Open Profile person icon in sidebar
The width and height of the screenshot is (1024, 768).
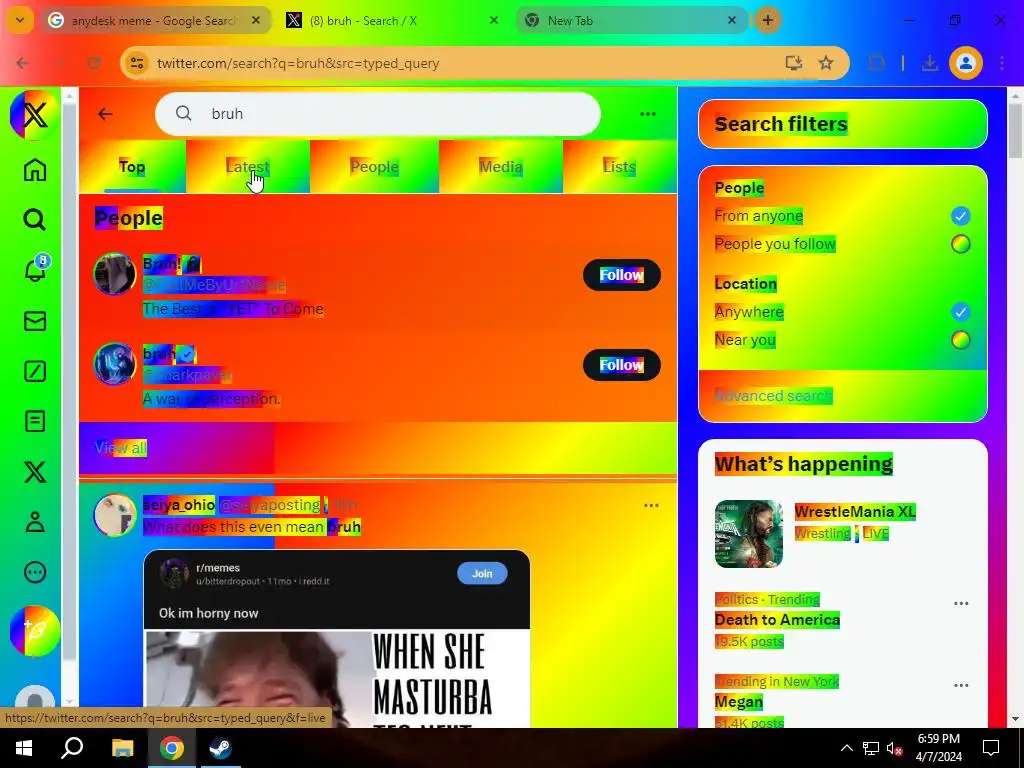pyautogui.click(x=35, y=522)
